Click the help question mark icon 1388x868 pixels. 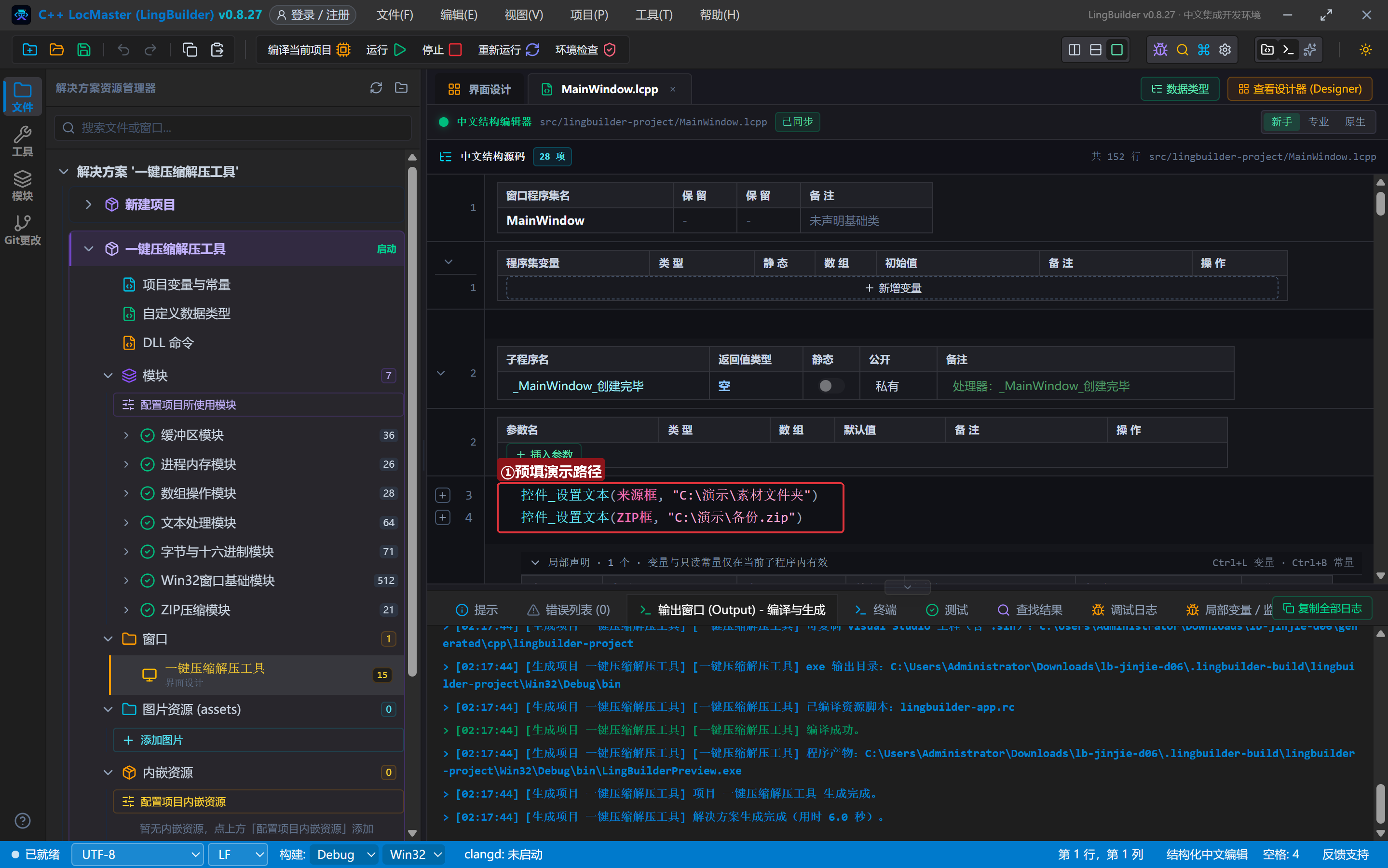pyautogui.click(x=22, y=820)
